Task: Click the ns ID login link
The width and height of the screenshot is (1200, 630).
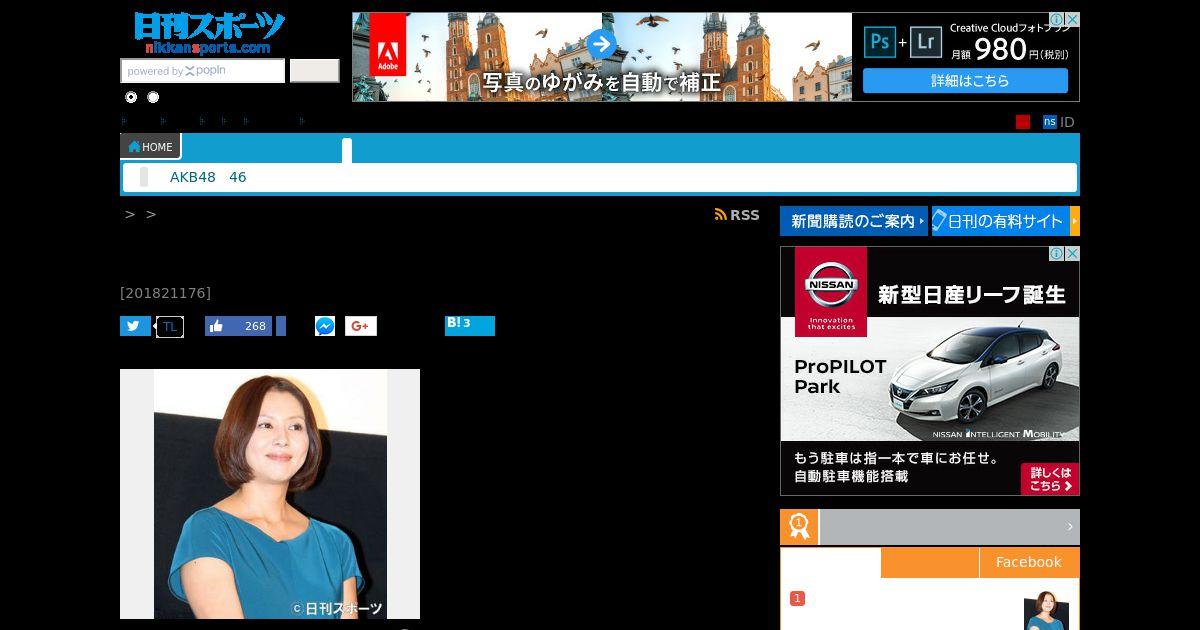Action: (x=1058, y=122)
